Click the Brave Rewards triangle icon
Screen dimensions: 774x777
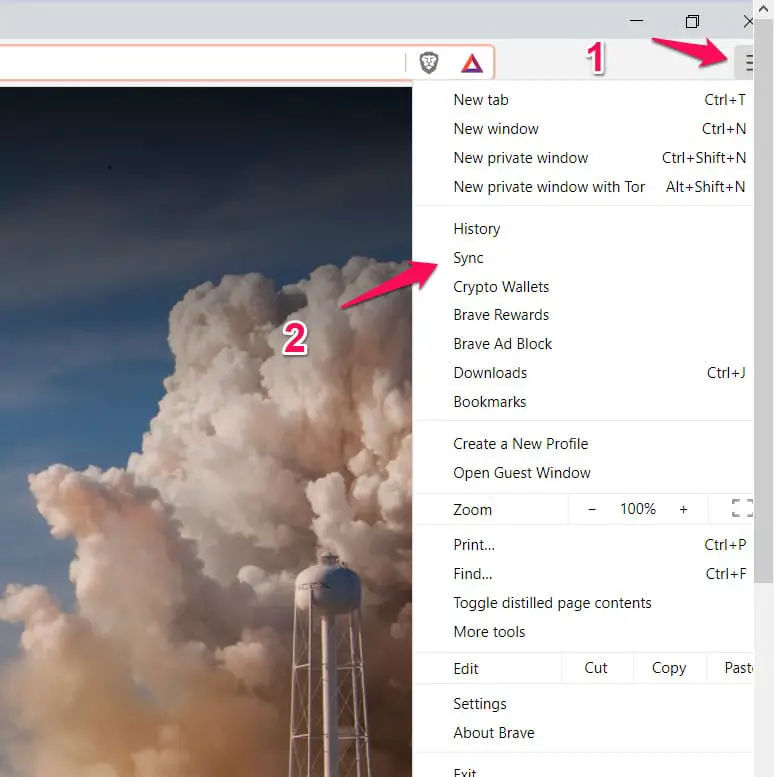coord(471,63)
